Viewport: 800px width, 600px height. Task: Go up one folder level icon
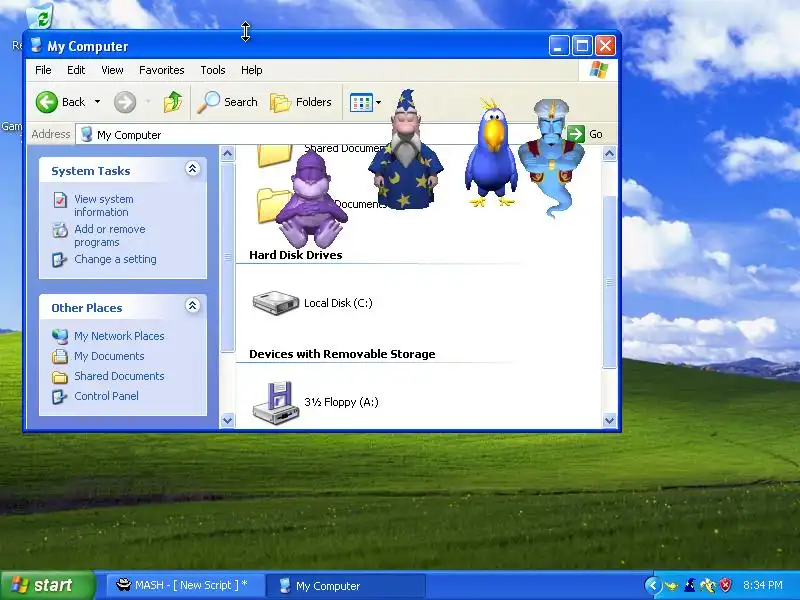(x=173, y=102)
